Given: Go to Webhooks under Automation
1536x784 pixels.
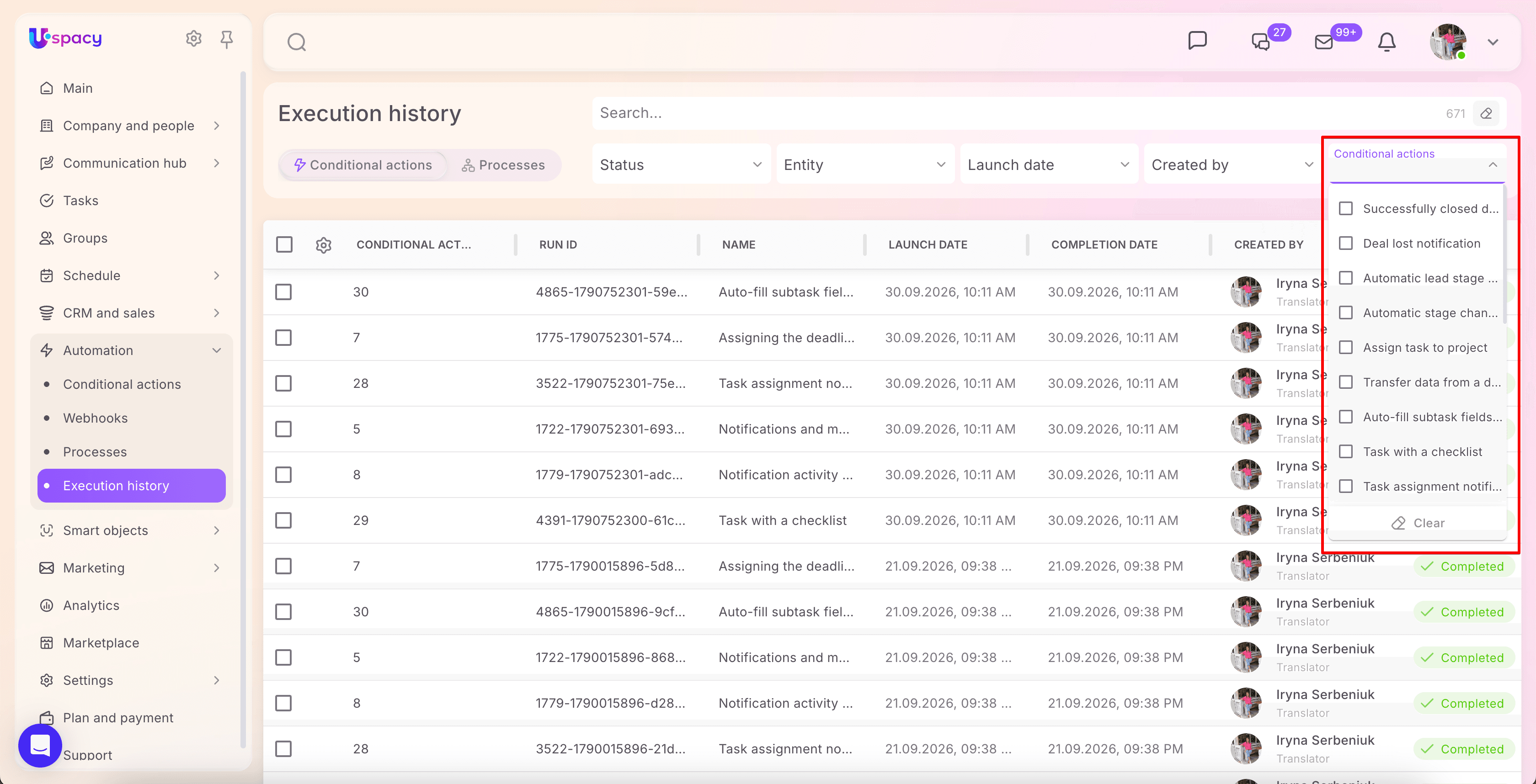Looking at the screenshot, I should coord(96,418).
